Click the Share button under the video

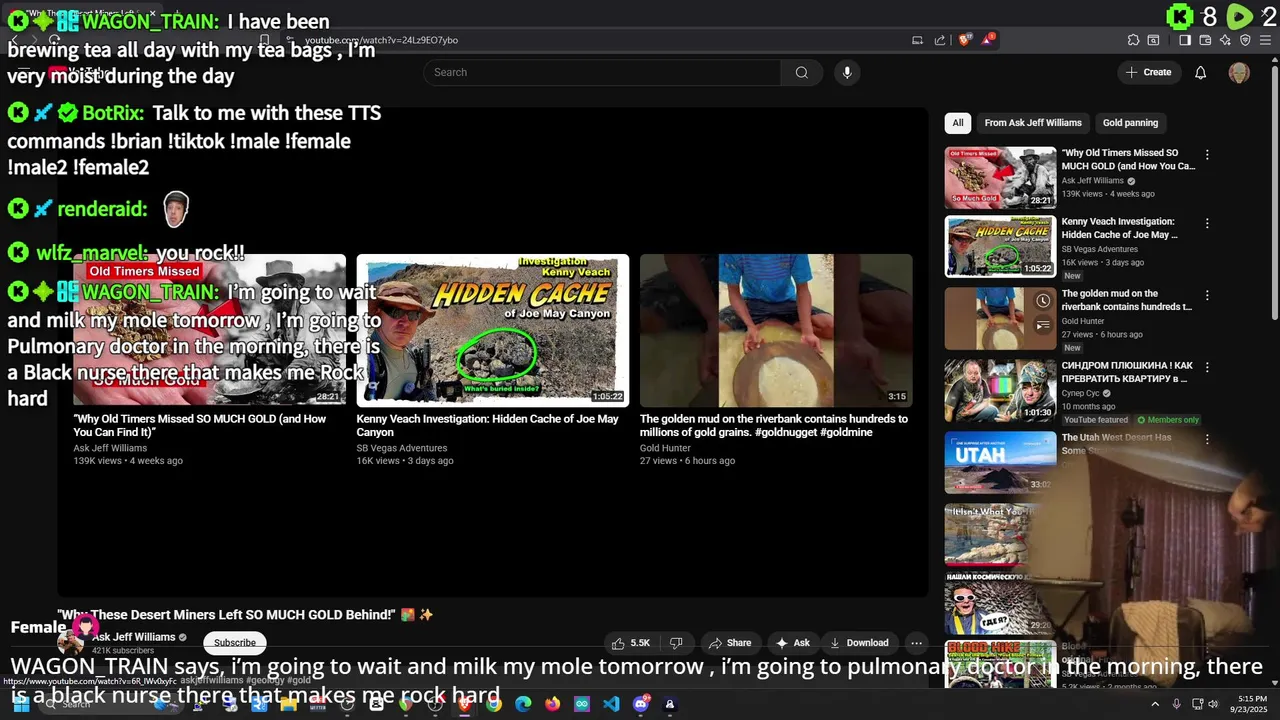pyautogui.click(x=729, y=643)
